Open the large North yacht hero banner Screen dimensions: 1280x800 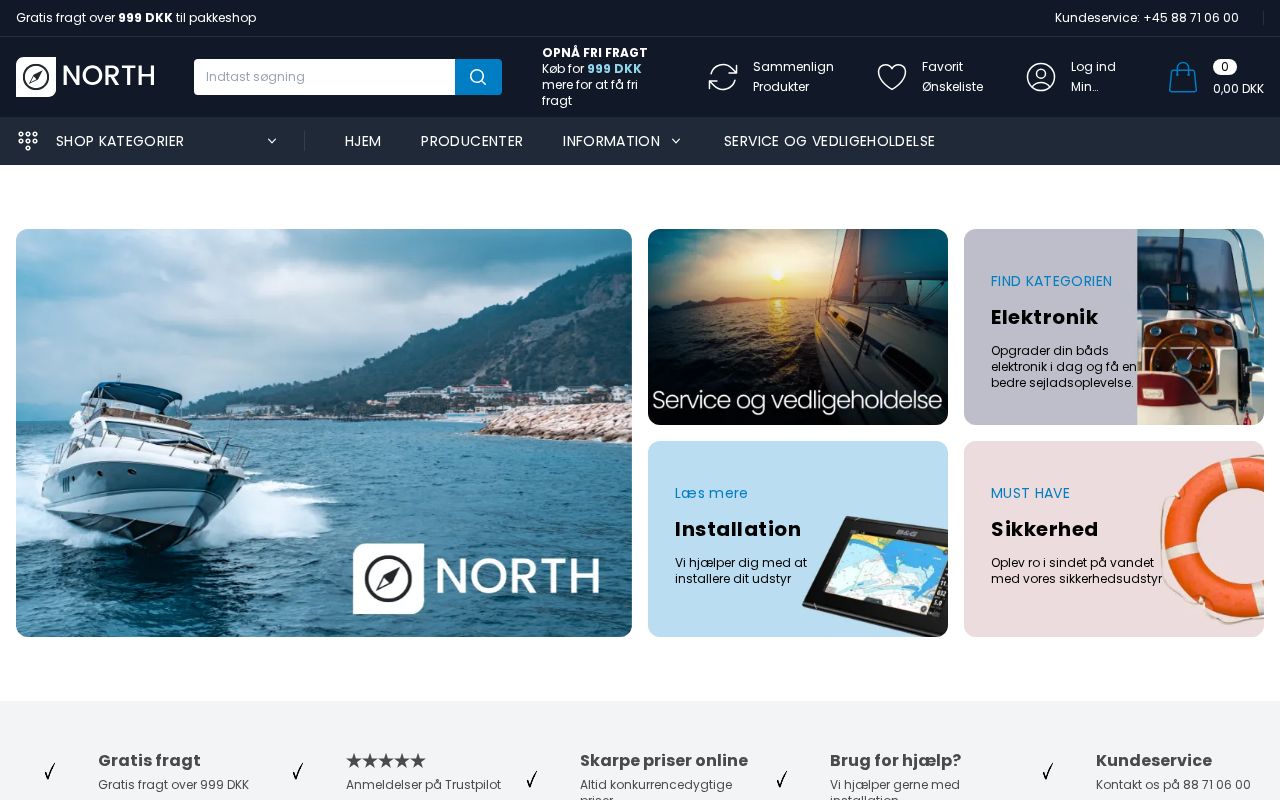tap(324, 433)
